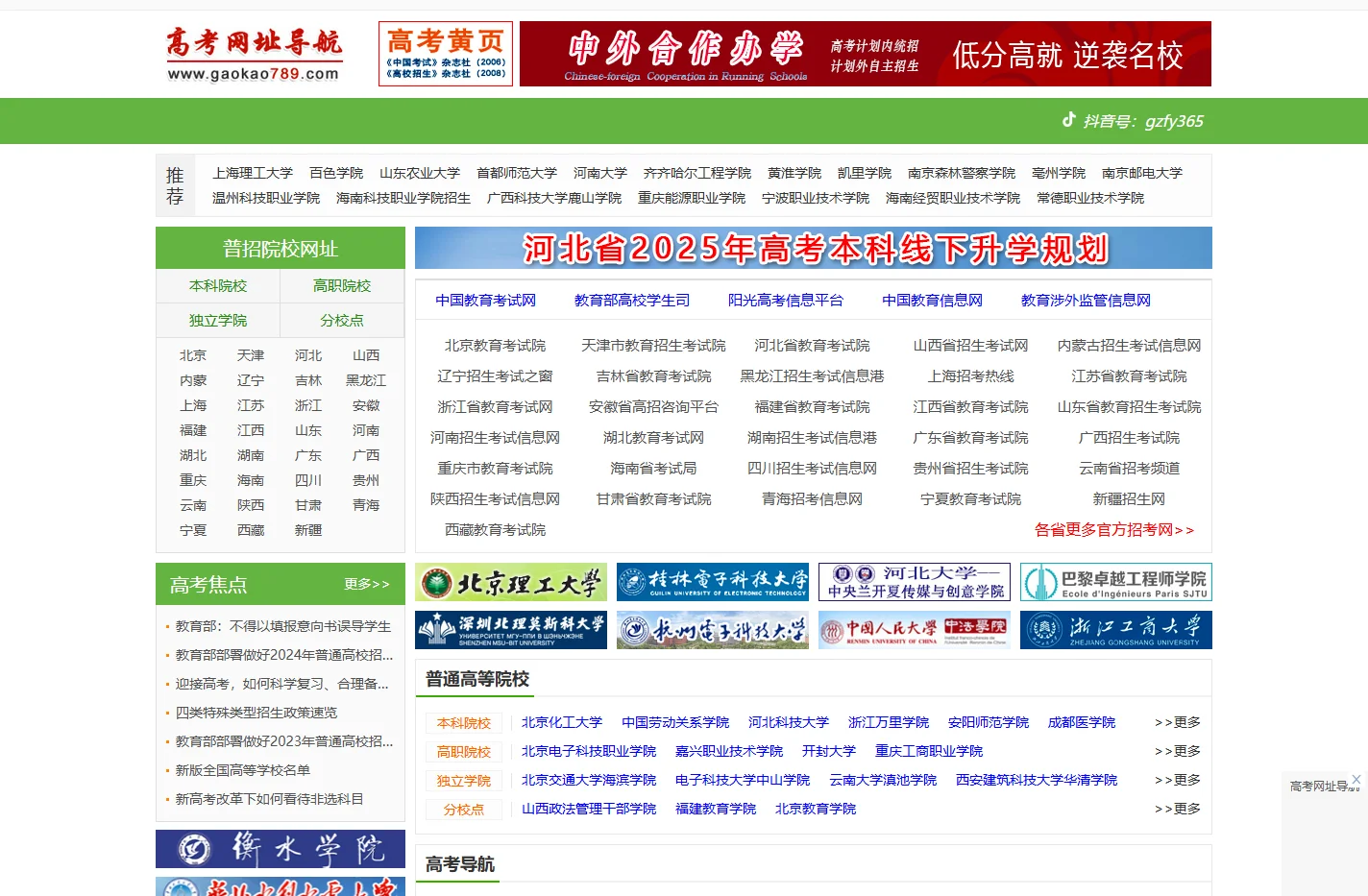Click the 高考导航 section heading

460,864
